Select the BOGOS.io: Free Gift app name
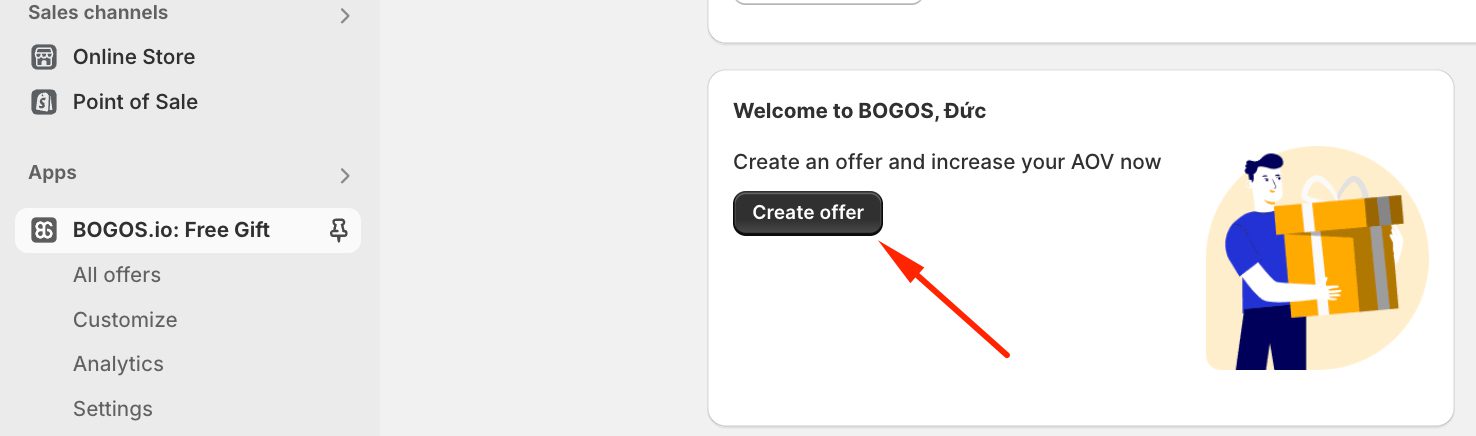1476x436 pixels. point(171,230)
